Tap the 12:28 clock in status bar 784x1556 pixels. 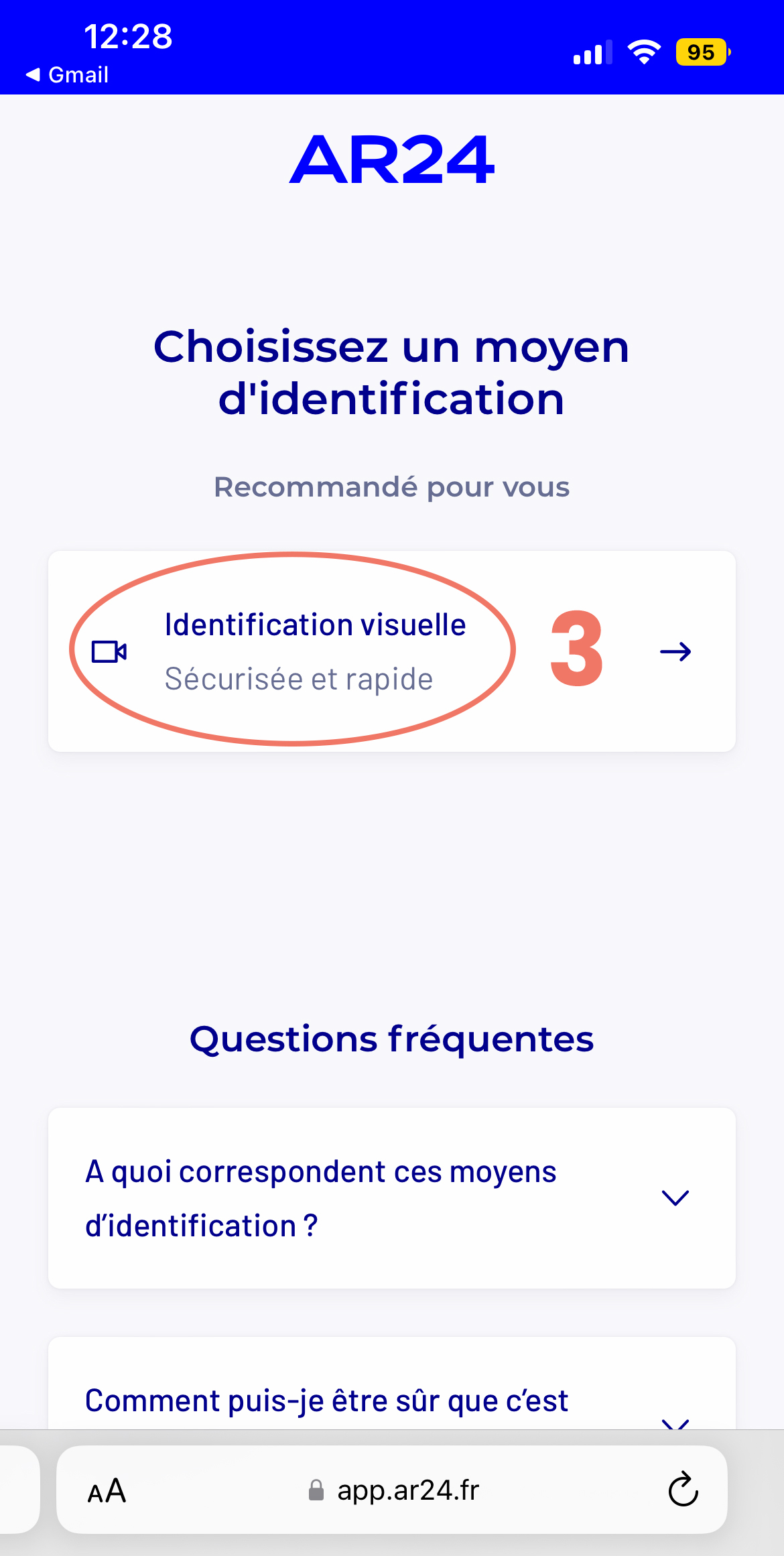pyautogui.click(x=128, y=36)
